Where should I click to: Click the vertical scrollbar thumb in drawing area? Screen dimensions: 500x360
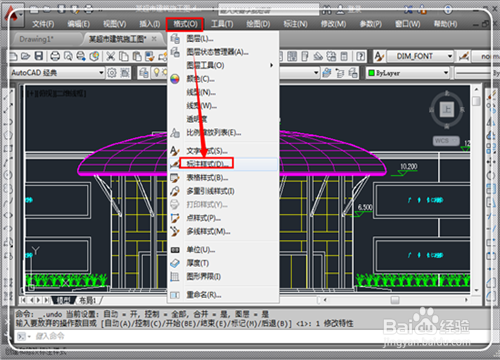point(476,101)
